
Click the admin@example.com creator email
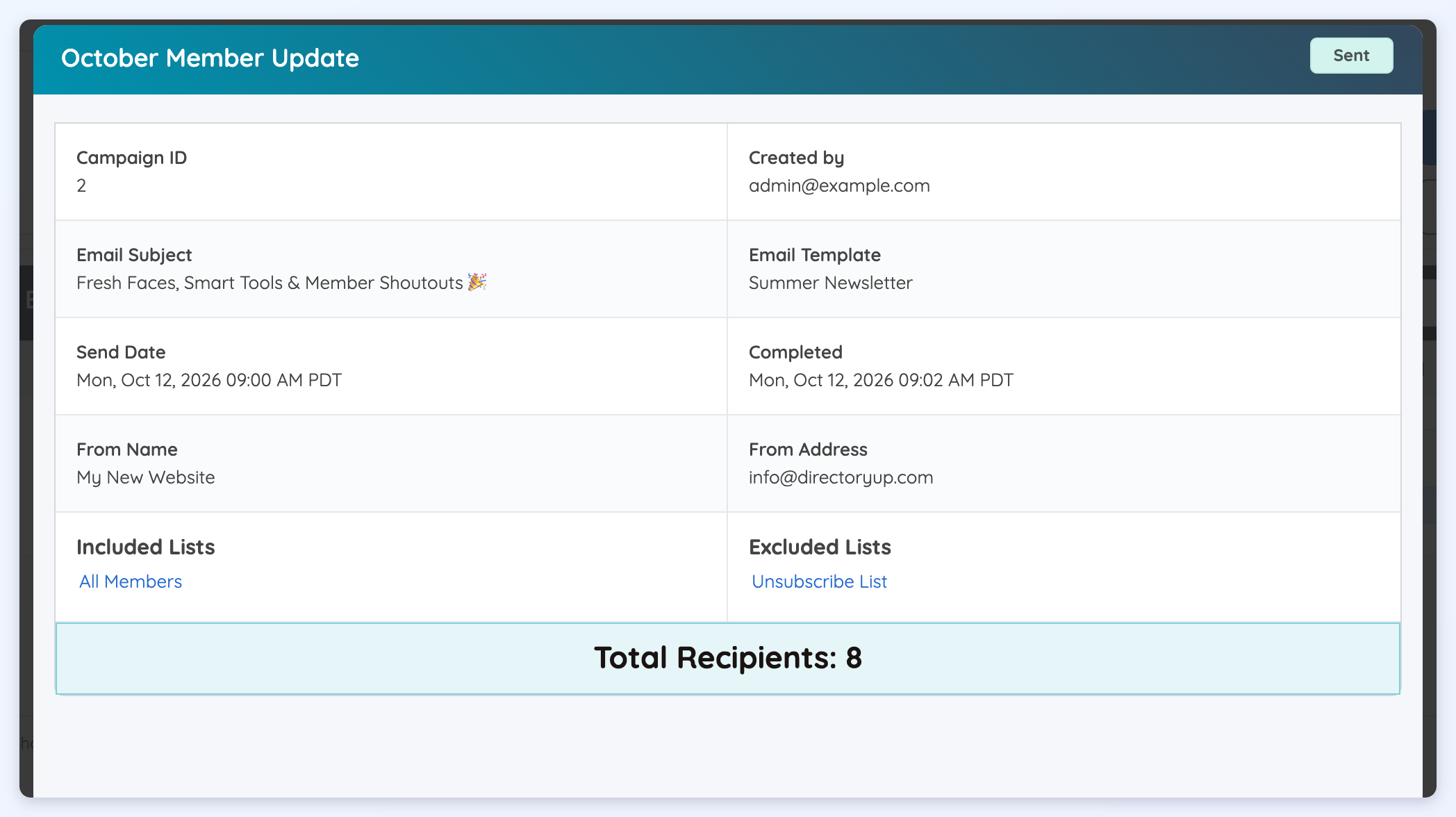(839, 185)
